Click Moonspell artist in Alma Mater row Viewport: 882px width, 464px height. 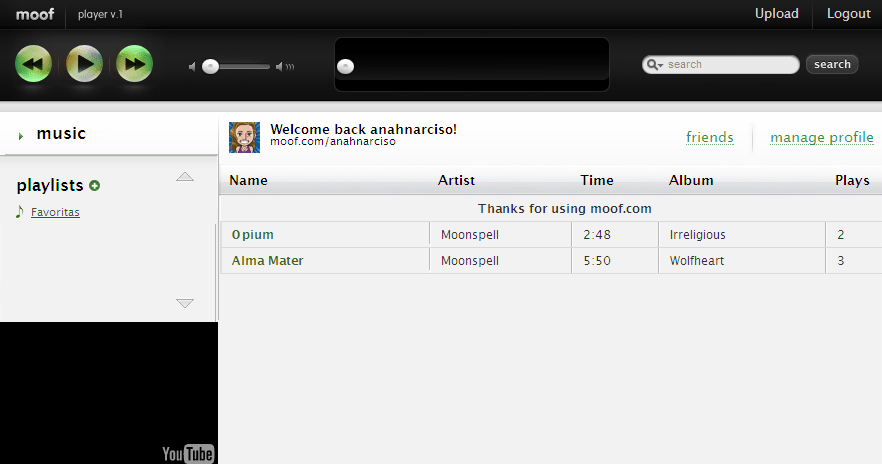pyautogui.click(x=470, y=260)
